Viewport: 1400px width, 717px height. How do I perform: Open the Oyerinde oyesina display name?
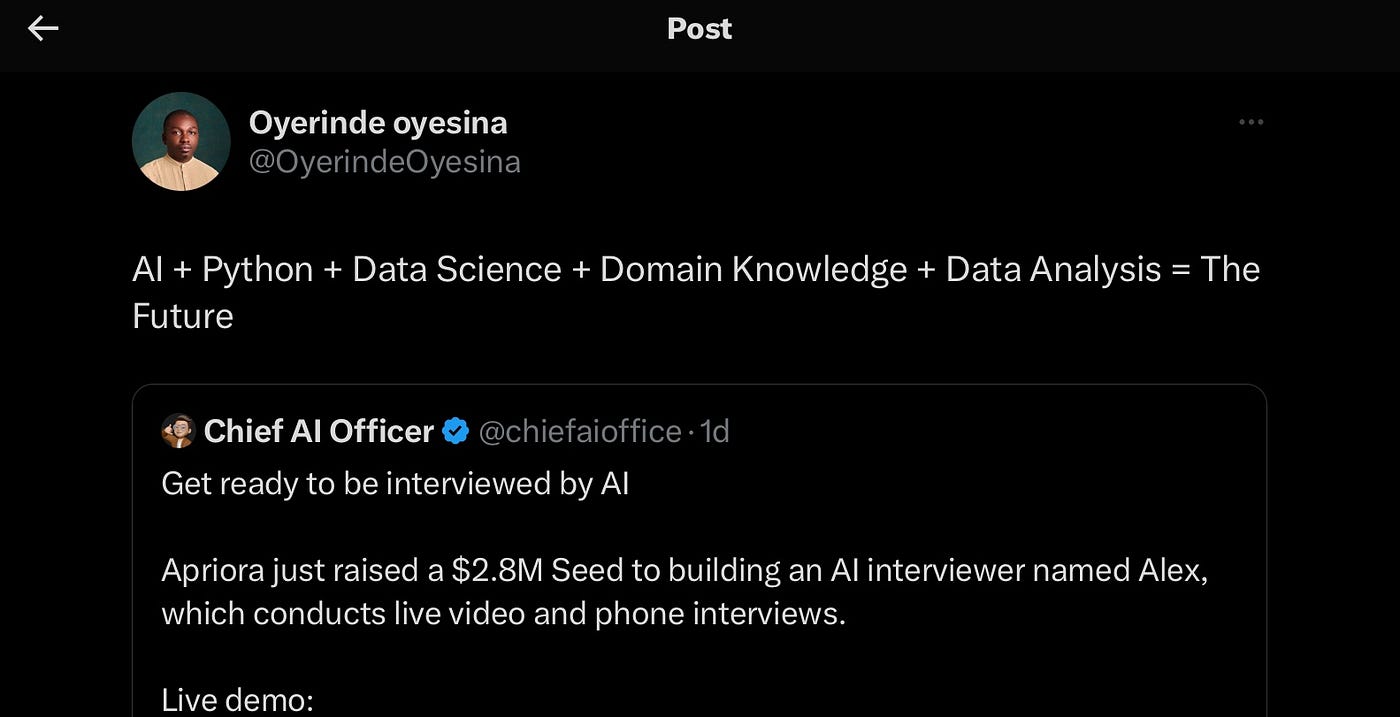(x=378, y=123)
